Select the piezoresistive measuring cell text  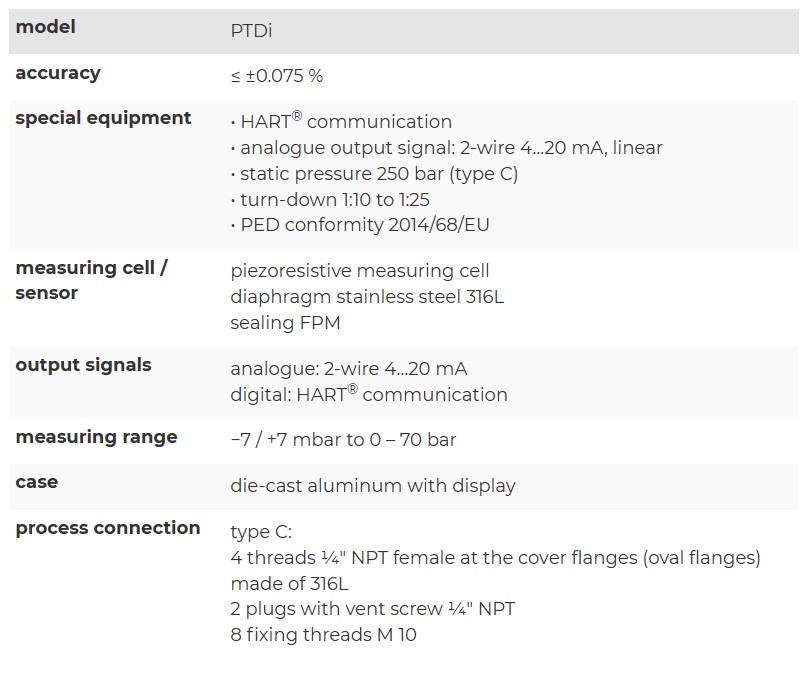click(360, 271)
